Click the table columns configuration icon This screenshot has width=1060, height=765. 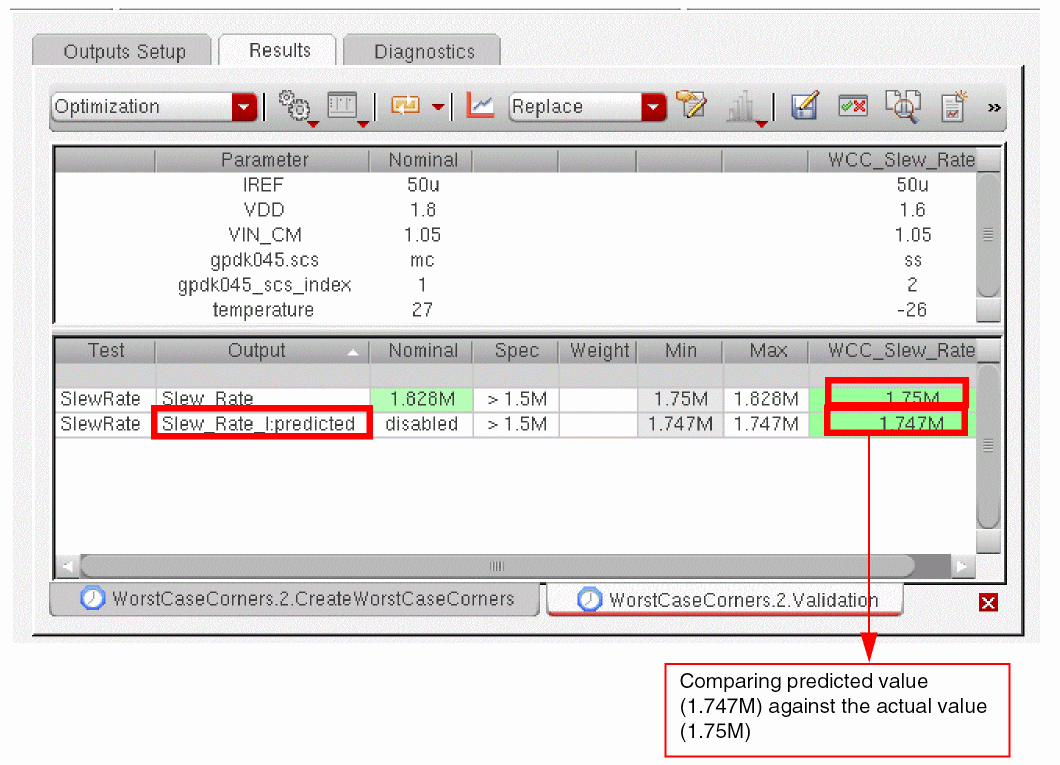[342, 105]
